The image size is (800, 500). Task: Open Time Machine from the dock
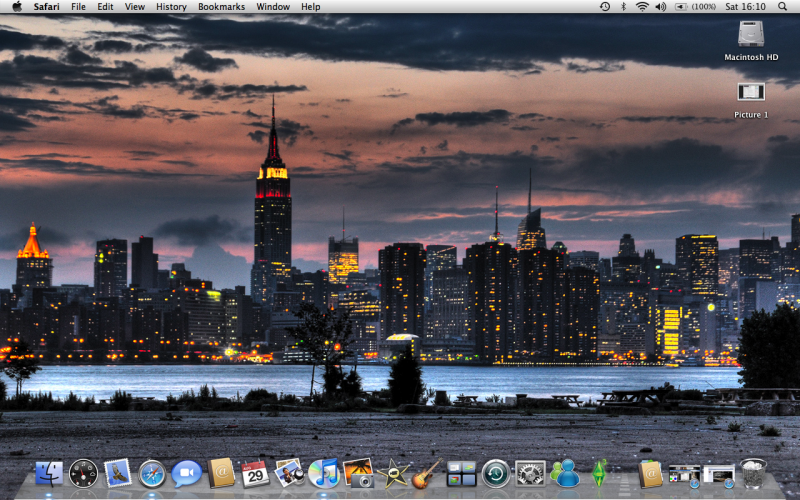point(496,473)
